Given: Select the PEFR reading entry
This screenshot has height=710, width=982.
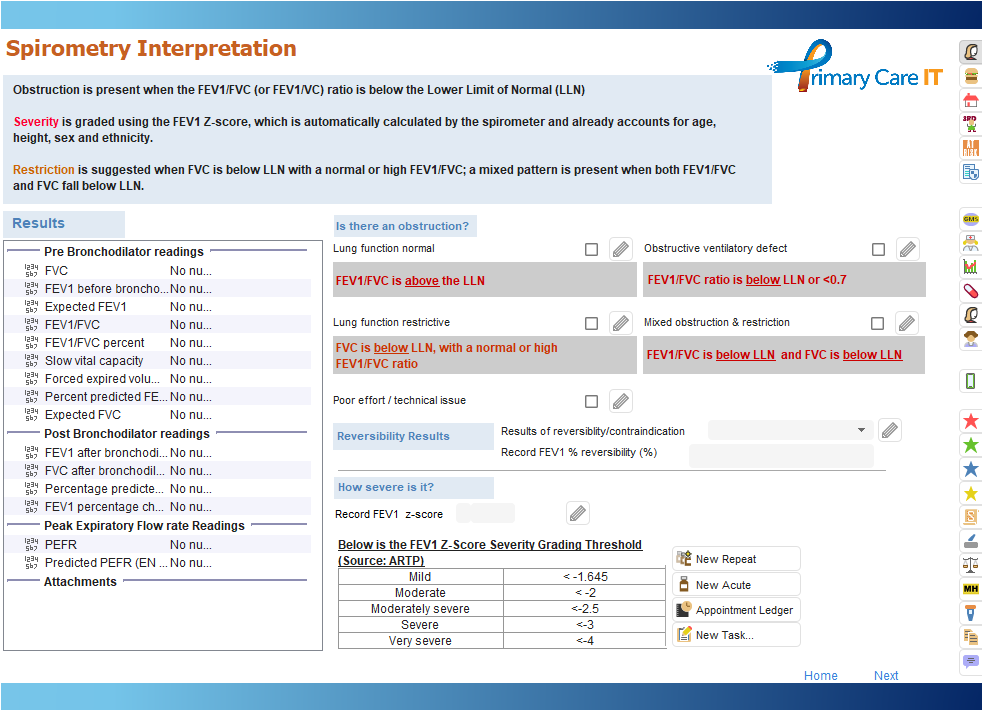Looking at the screenshot, I should point(61,545).
